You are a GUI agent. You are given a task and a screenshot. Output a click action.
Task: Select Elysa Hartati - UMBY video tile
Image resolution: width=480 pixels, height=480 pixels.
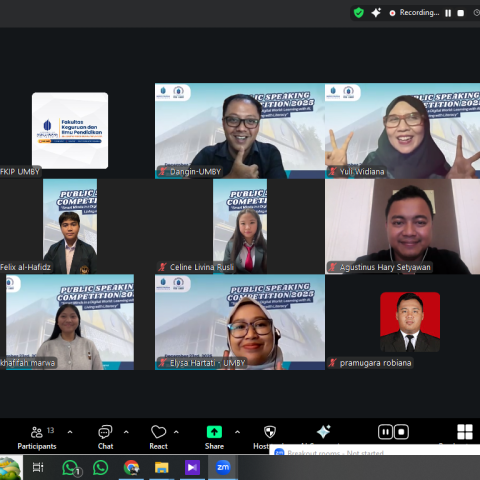click(240, 322)
